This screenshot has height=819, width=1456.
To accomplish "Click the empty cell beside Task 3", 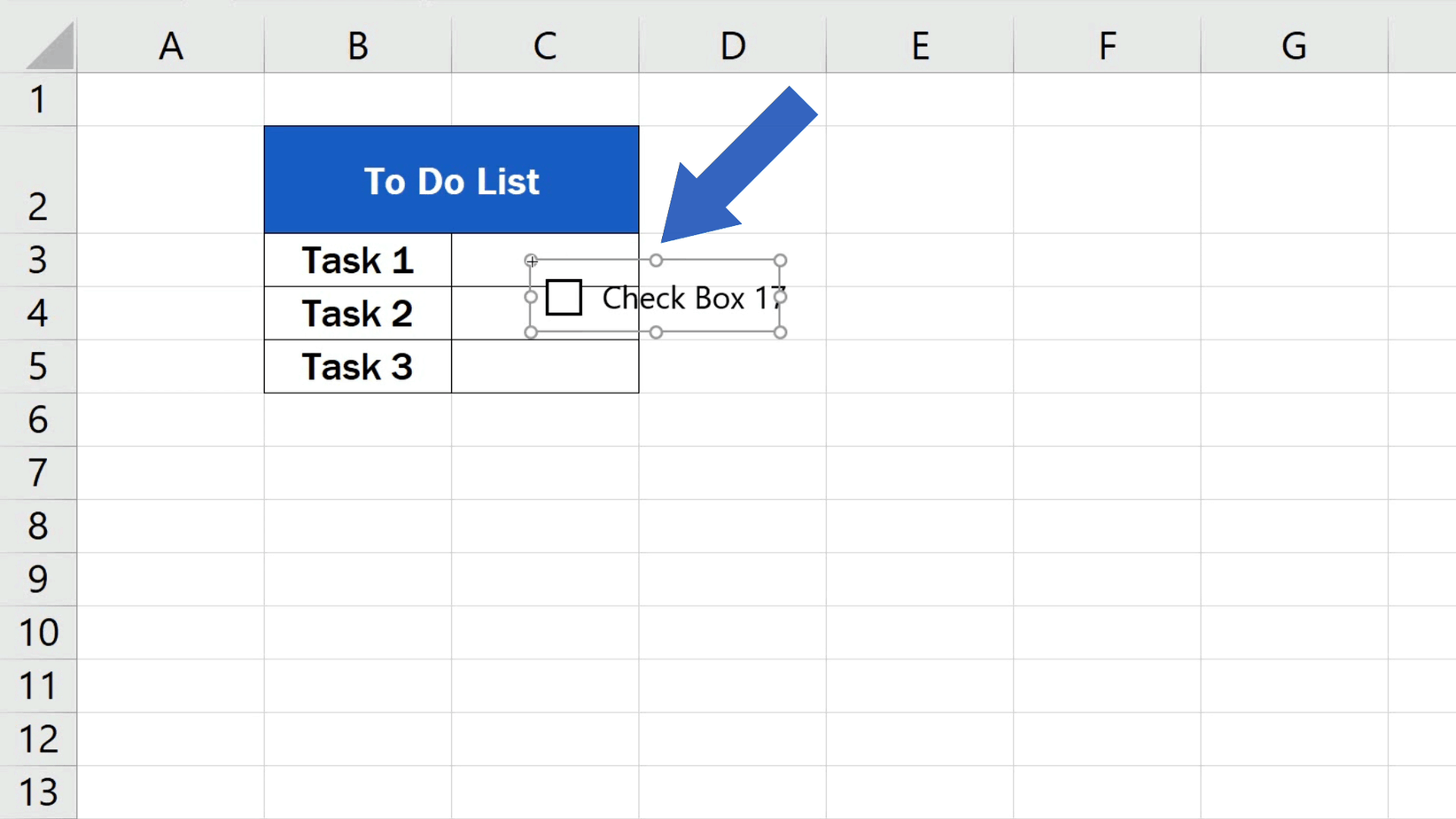I will click(545, 366).
